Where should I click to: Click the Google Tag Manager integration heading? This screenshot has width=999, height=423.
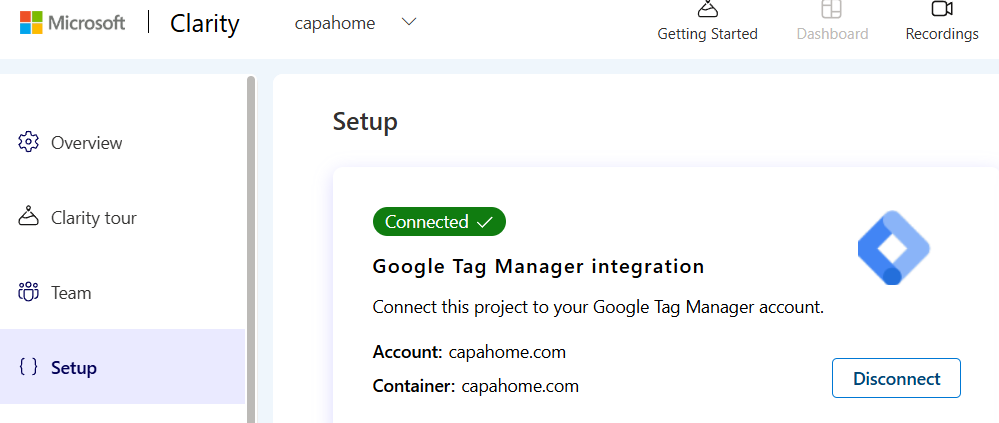pyautogui.click(x=538, y=266)
